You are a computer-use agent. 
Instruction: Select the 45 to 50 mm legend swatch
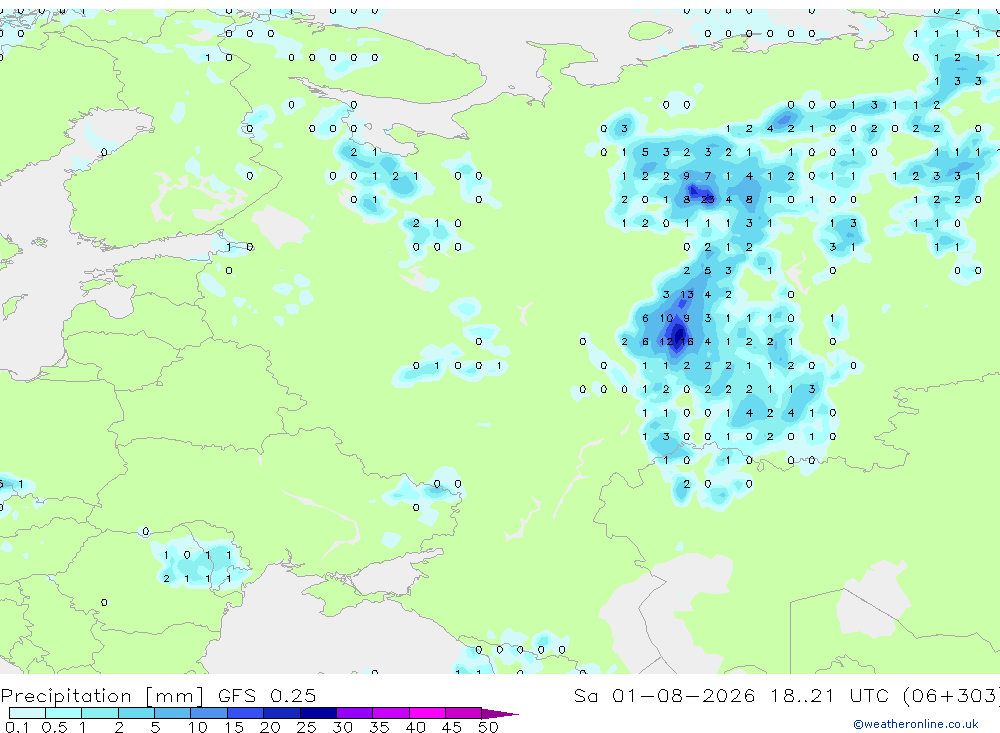pos(463,713)
